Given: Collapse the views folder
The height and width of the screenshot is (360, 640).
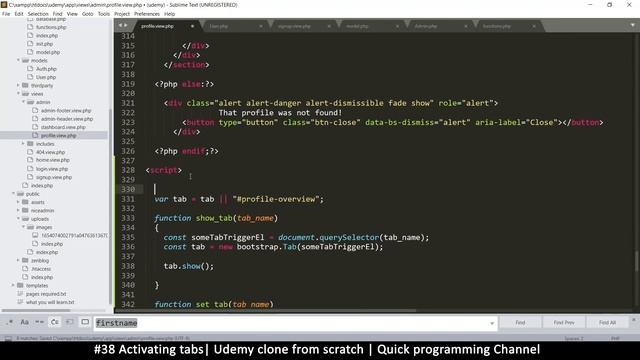Looking at the screenshot, I should tap(18, 93).
